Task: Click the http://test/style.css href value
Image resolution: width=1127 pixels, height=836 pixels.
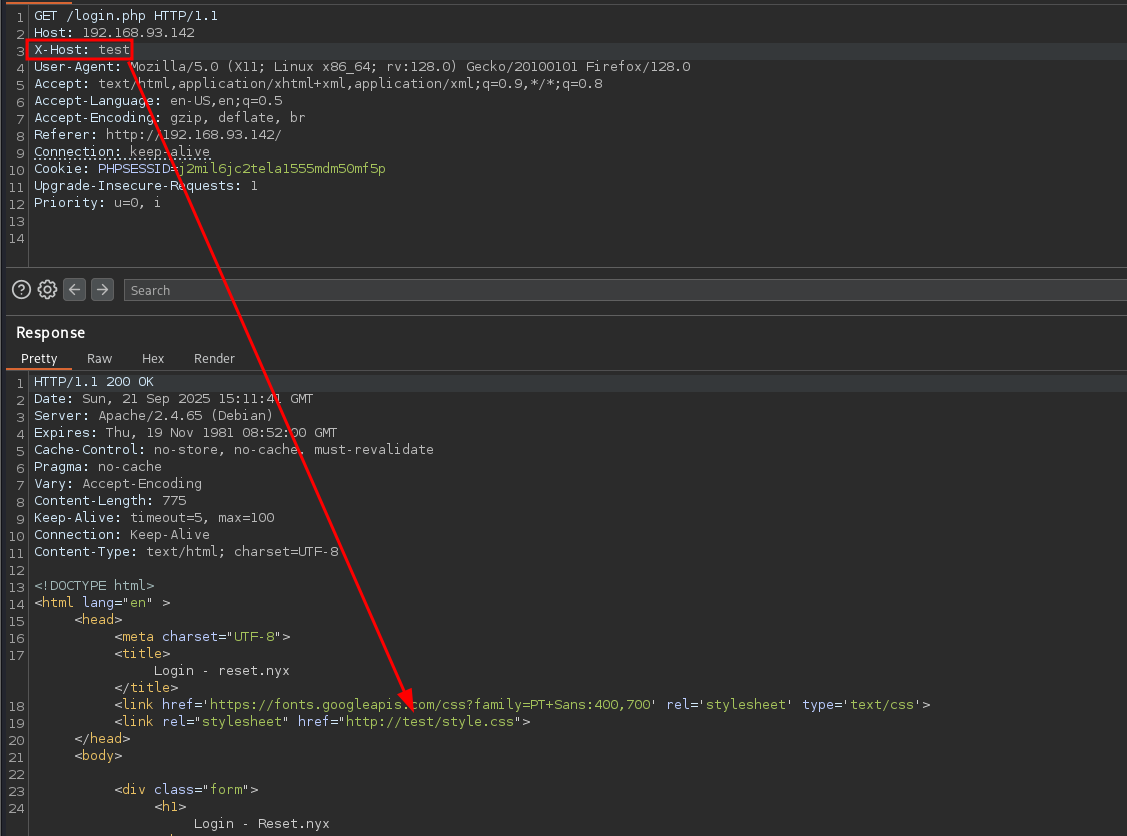Action: 432,721
